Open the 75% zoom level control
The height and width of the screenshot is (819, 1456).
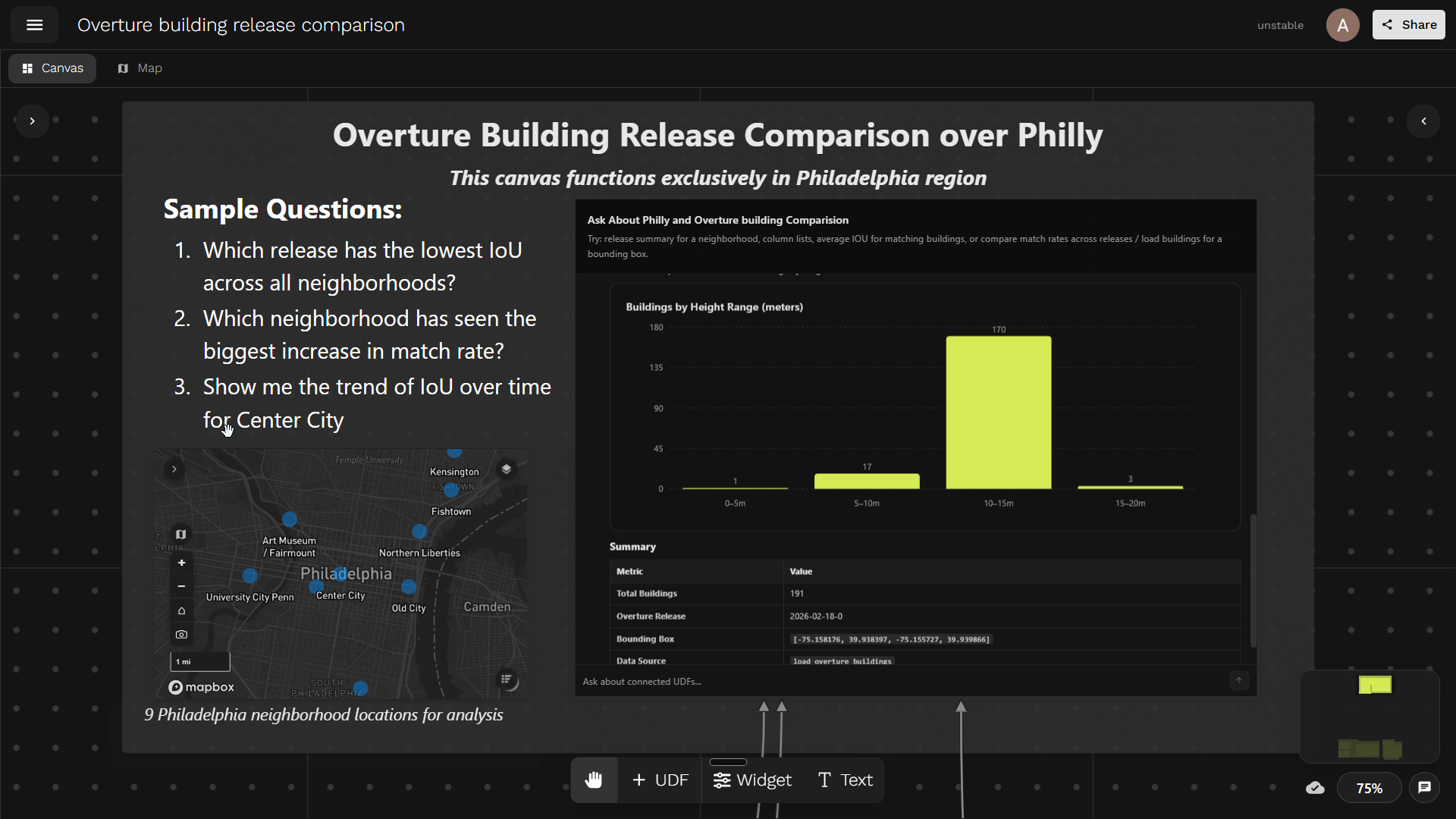(1369, 788)
